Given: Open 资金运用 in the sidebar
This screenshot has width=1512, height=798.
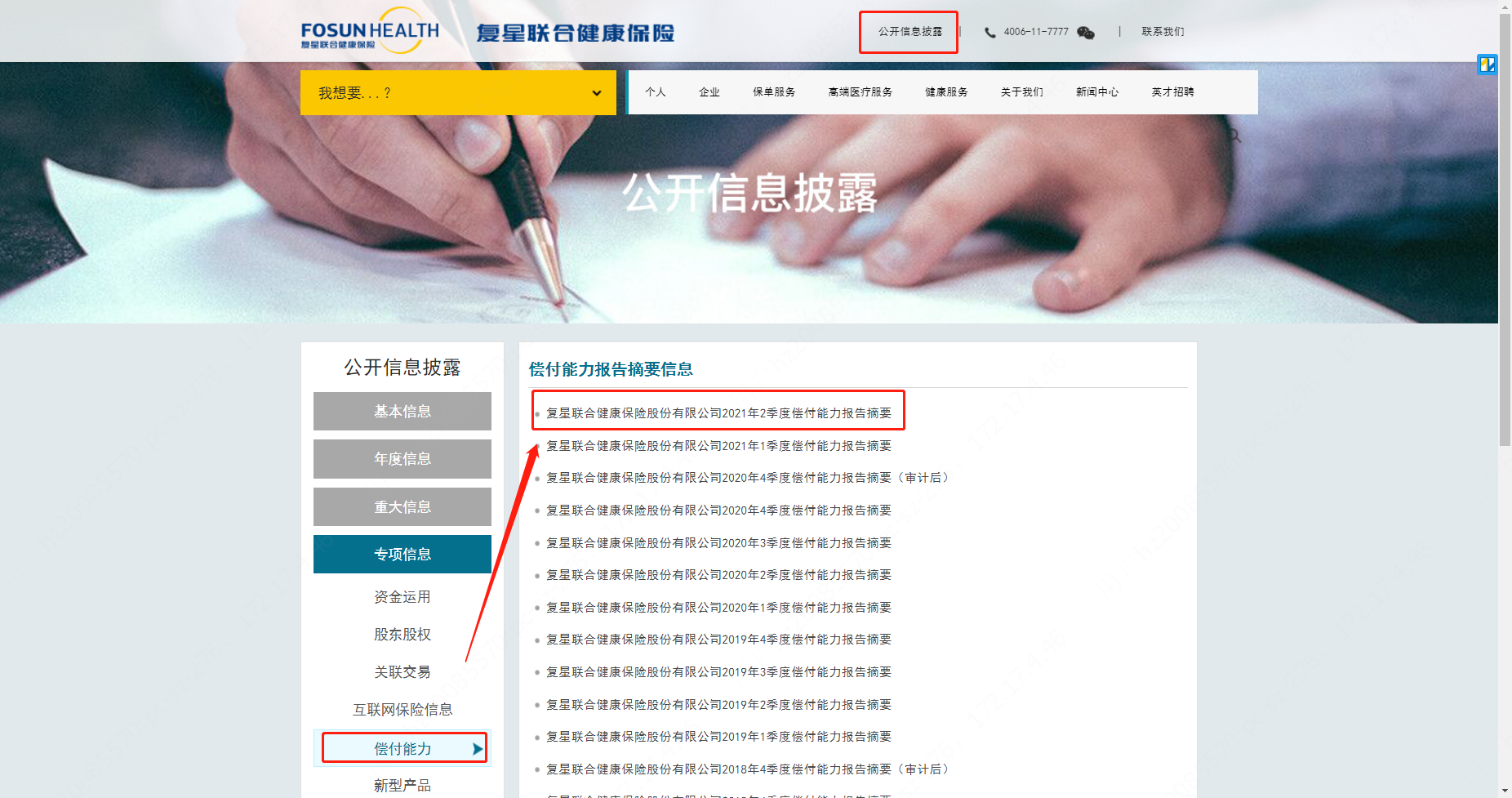Looking at the screenshot, I should click(402, 597).
